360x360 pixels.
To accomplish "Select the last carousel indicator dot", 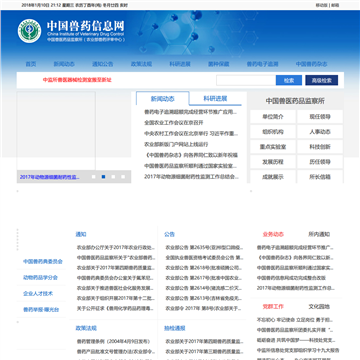I will click(x=123, y=177).
